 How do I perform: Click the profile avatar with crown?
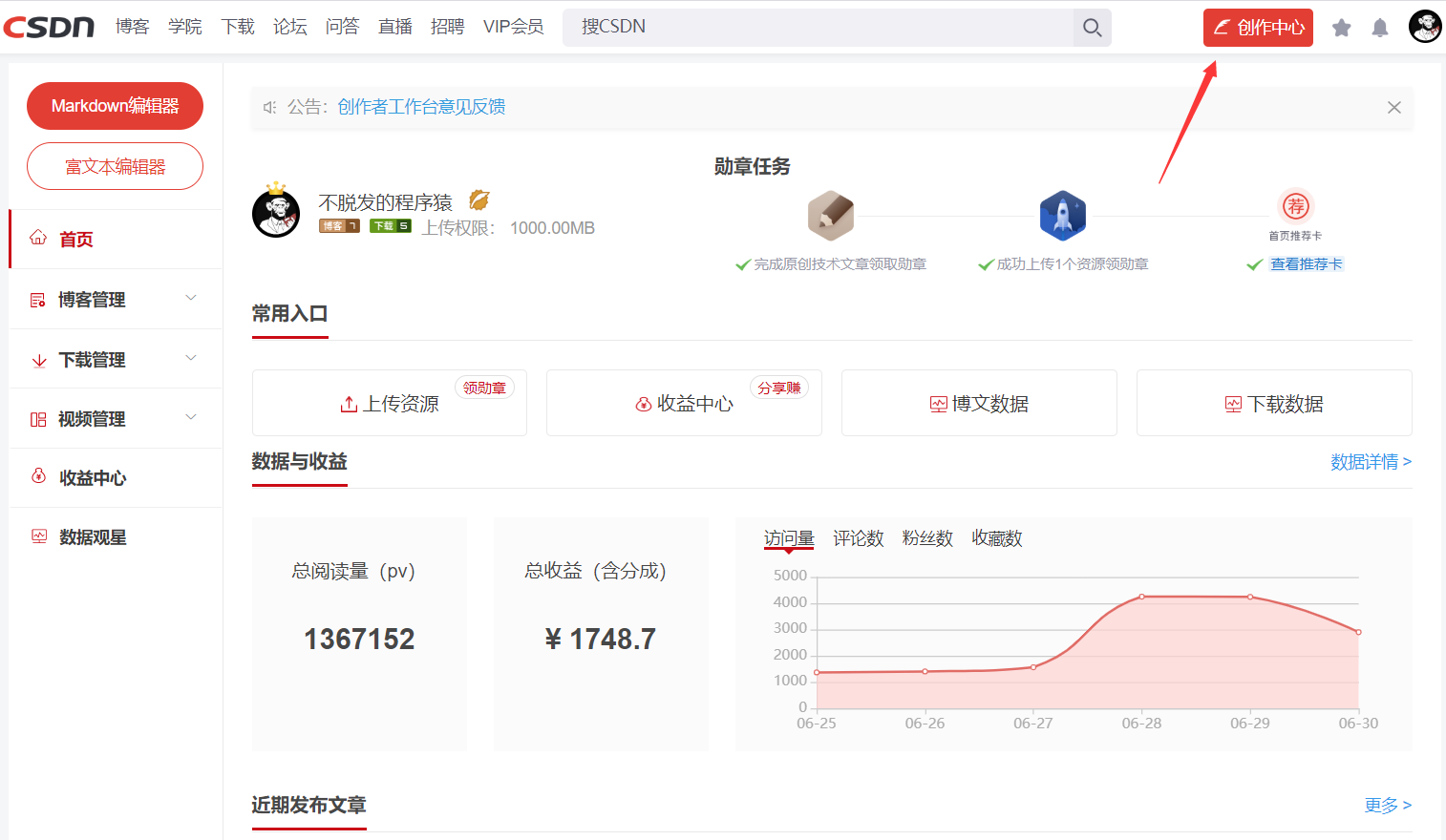tap(276, 211)
